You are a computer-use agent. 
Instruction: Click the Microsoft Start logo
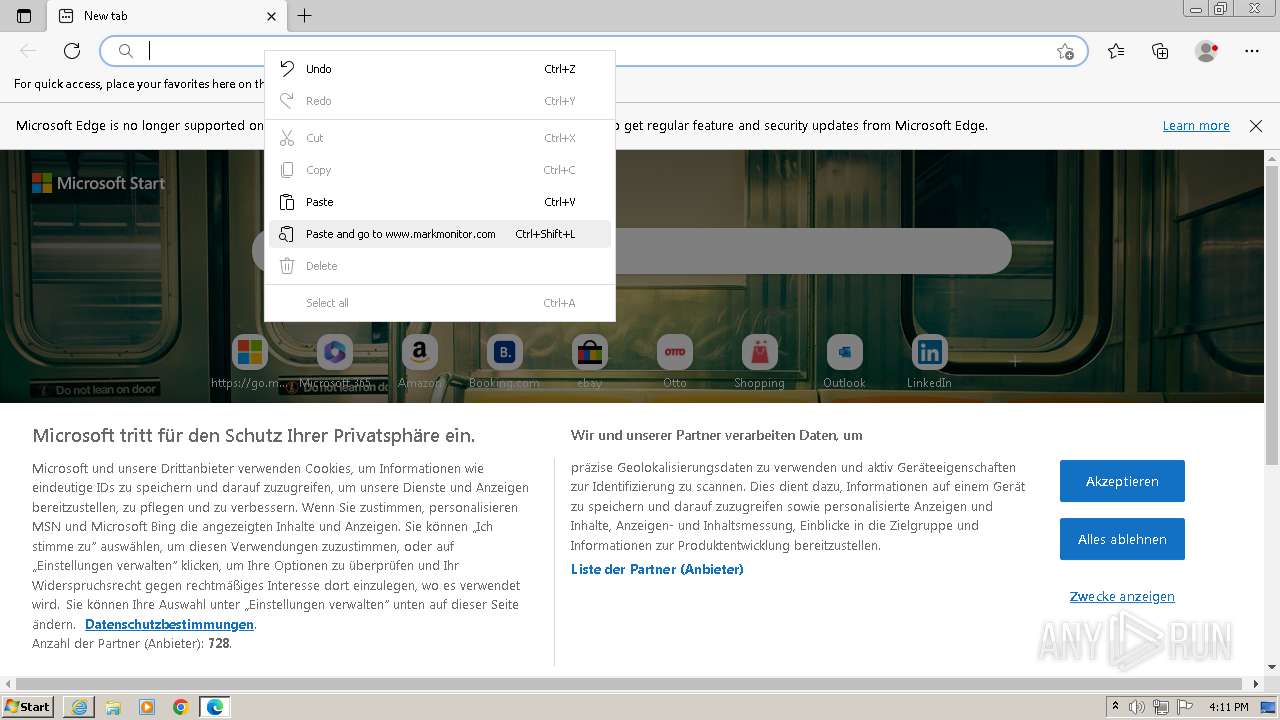coord(98,183)
